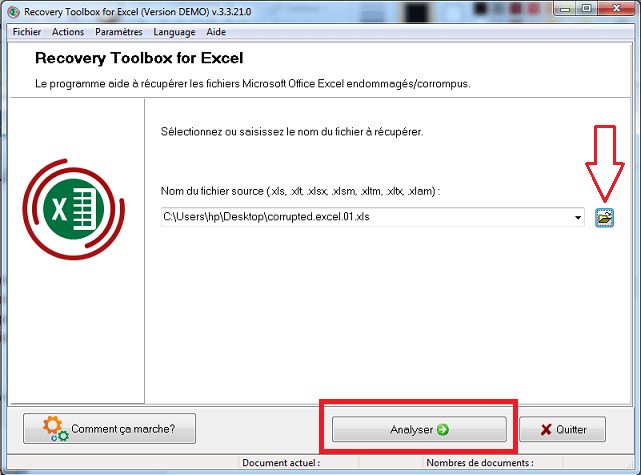
Task: Click the Recovery Toolbox for Excel heading
Action: 139,59
